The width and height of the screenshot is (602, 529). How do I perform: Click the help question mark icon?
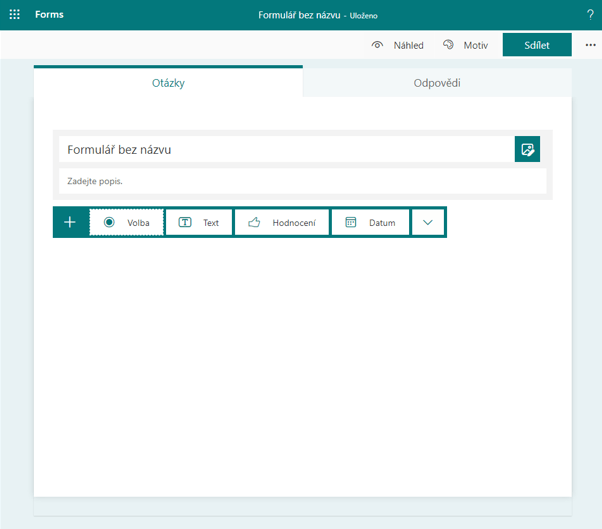coord(590,15)
